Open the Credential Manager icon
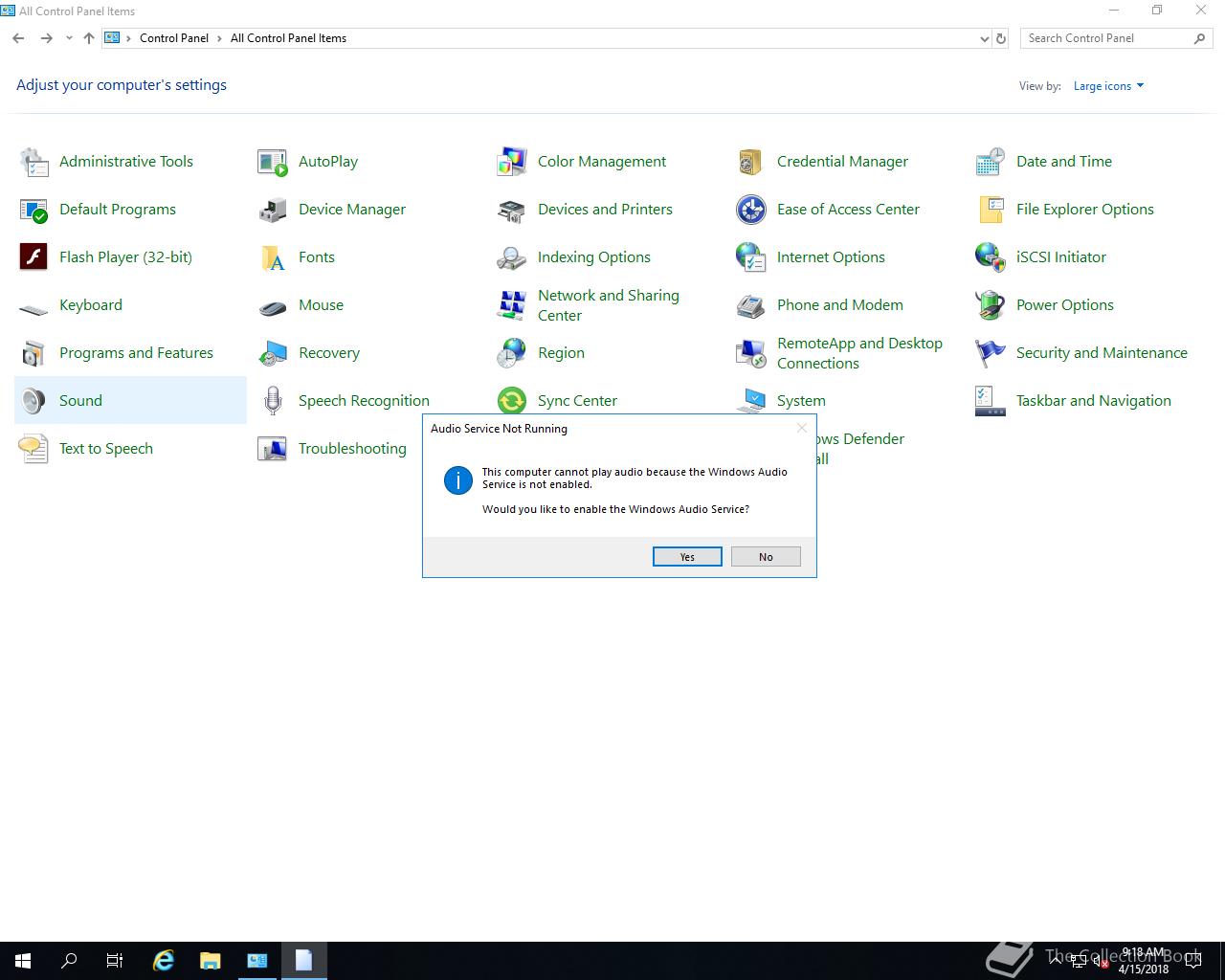 751,162
